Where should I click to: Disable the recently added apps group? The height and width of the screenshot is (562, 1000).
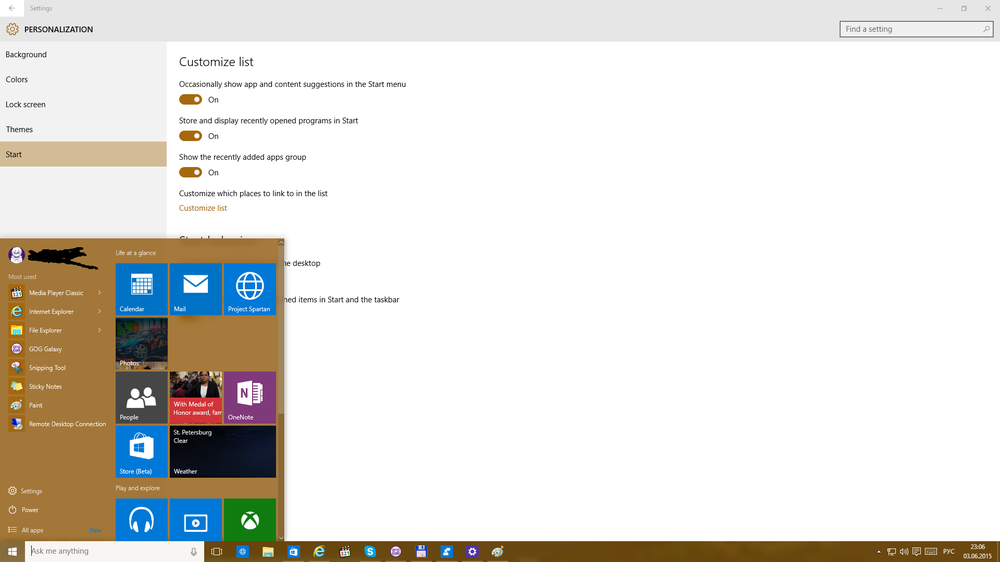click(x=190, y=172)
